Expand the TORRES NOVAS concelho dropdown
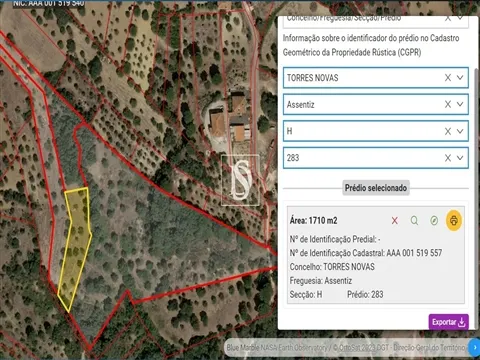 460,78
